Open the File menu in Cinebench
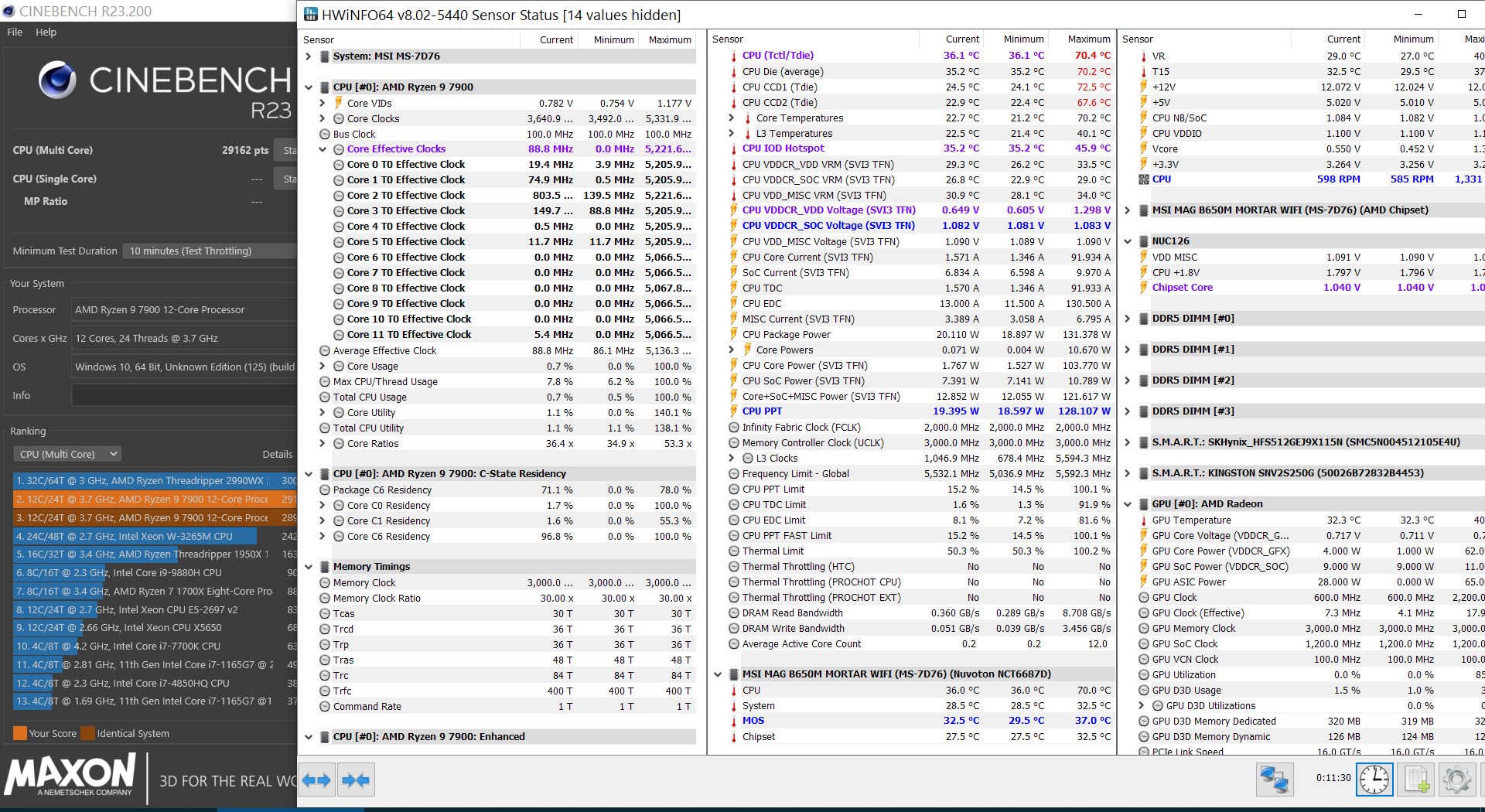The height and width of the screenshot is (812, 1485). pos(15,32)
